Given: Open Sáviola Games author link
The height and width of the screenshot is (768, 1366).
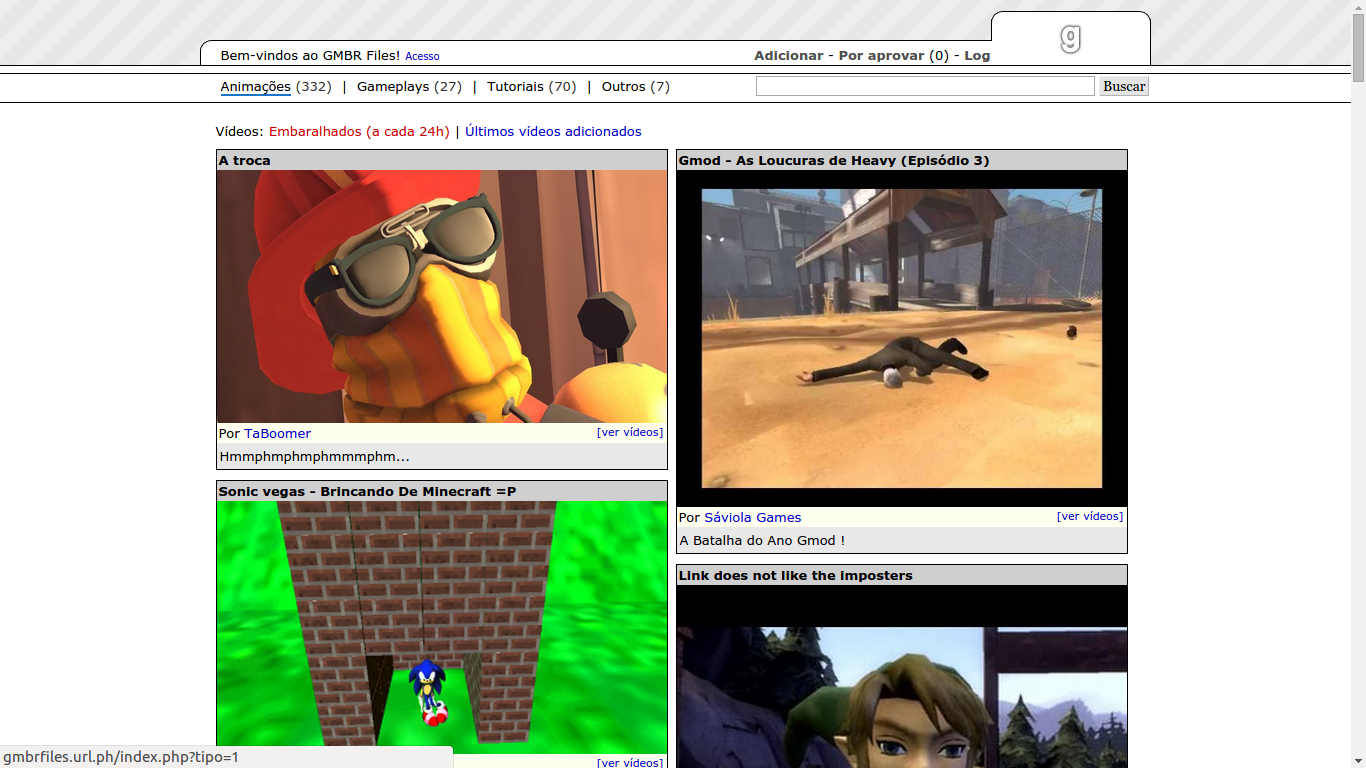Looking at the screenshot, I should (752, 518).
